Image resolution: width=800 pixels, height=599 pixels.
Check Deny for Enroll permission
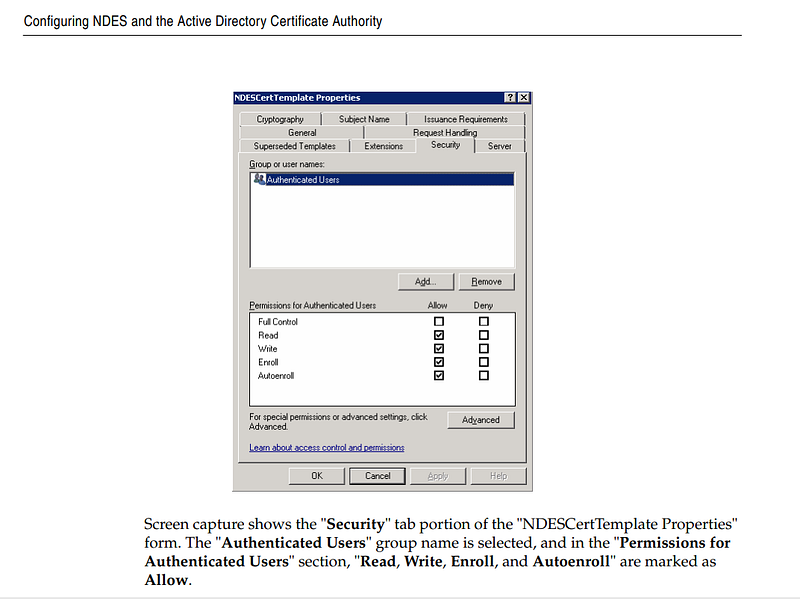[x=484, y=362]
